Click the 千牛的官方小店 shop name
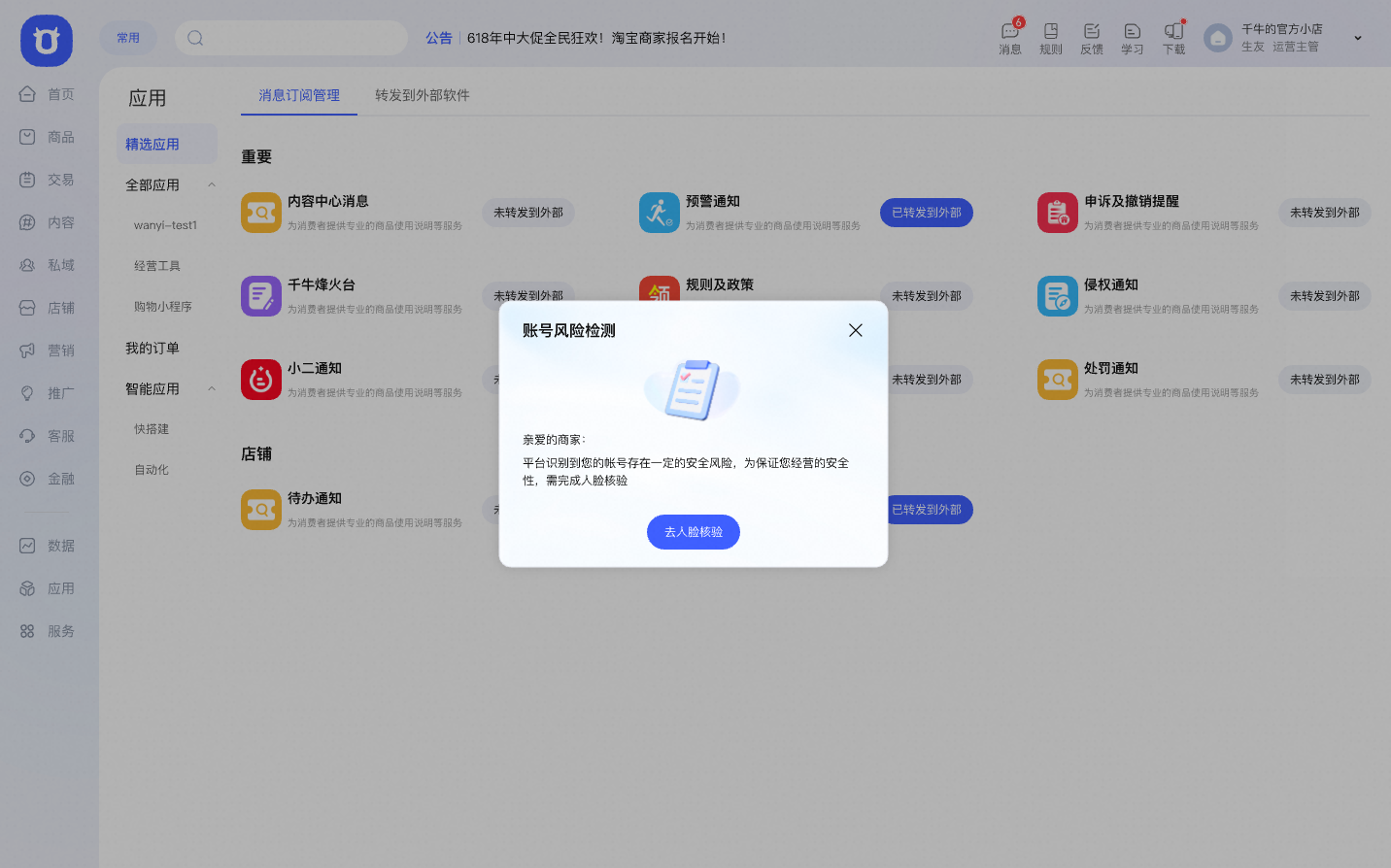Viewport: 1391px width, 868px height. 1282,29
